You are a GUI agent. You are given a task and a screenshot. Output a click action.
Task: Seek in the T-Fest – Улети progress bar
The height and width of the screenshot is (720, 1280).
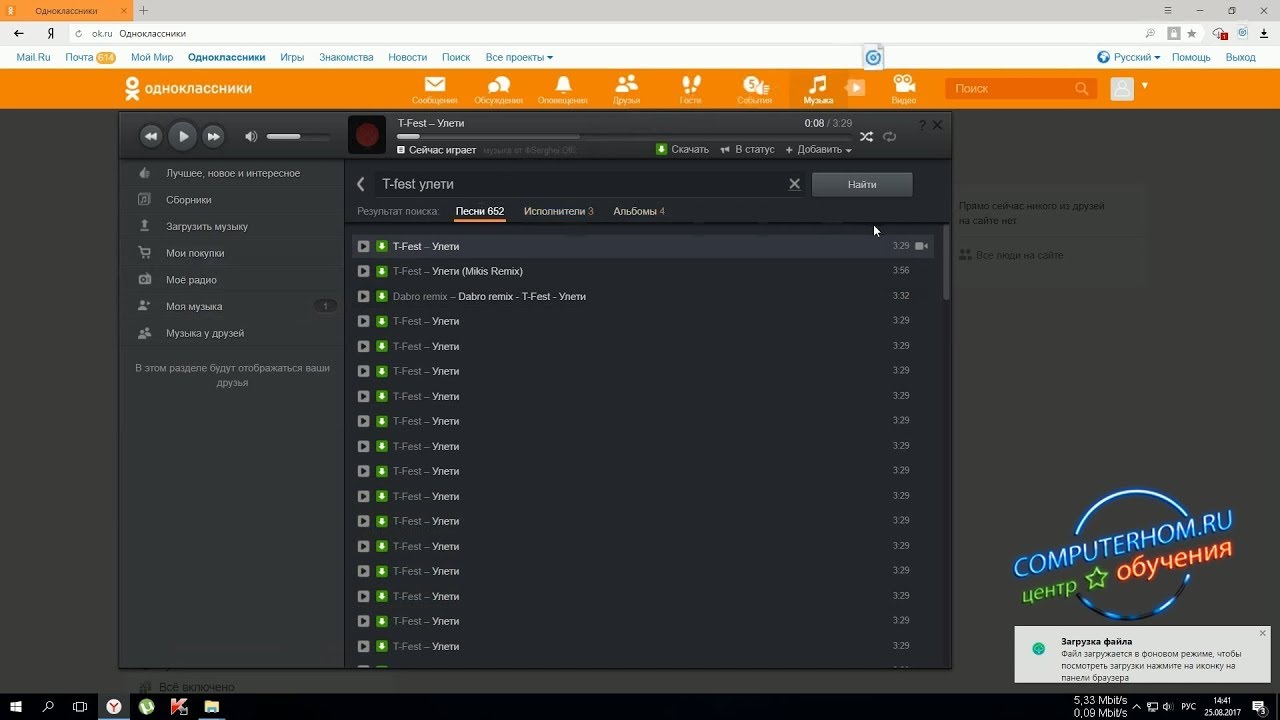(624, 136)
